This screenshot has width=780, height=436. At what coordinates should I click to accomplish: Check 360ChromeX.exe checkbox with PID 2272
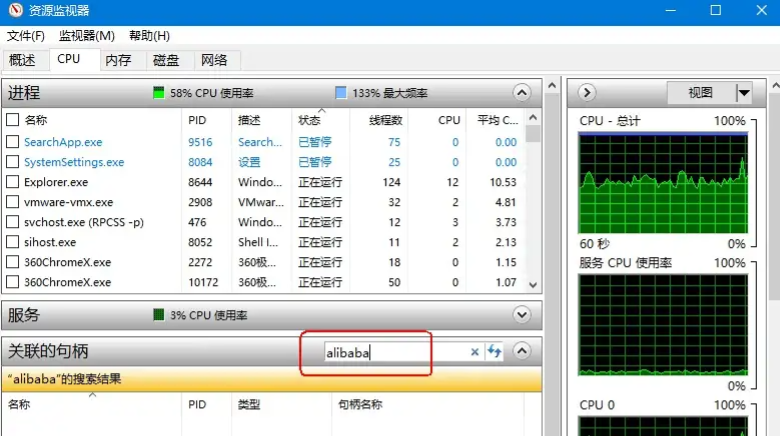(12, 262)
